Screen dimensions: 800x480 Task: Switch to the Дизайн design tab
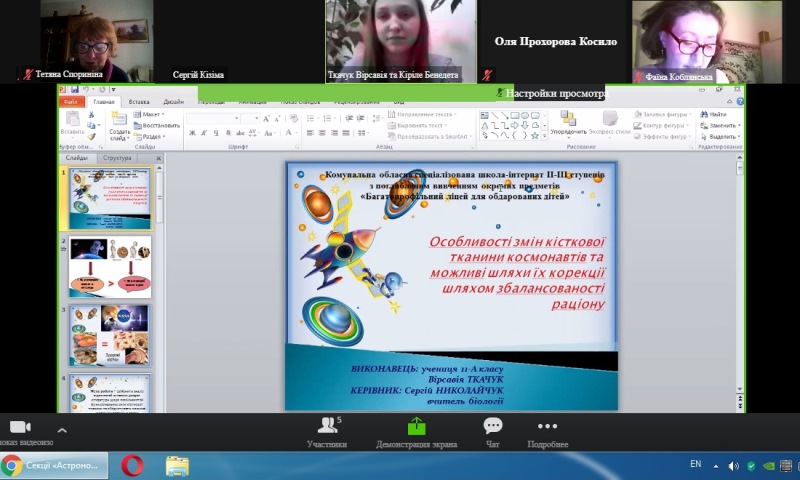[x=173, y=102]
